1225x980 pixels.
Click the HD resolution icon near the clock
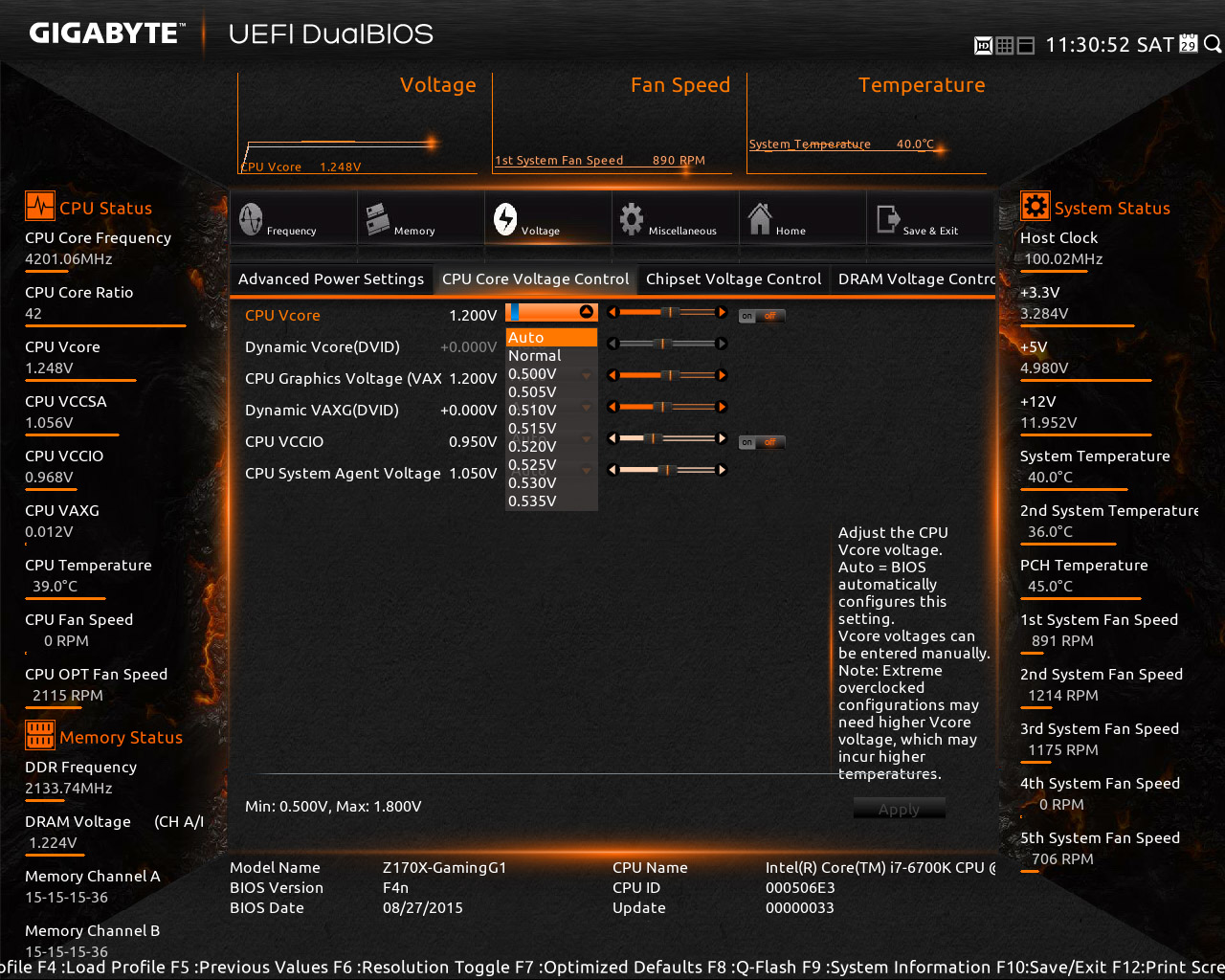pos(983,45)
